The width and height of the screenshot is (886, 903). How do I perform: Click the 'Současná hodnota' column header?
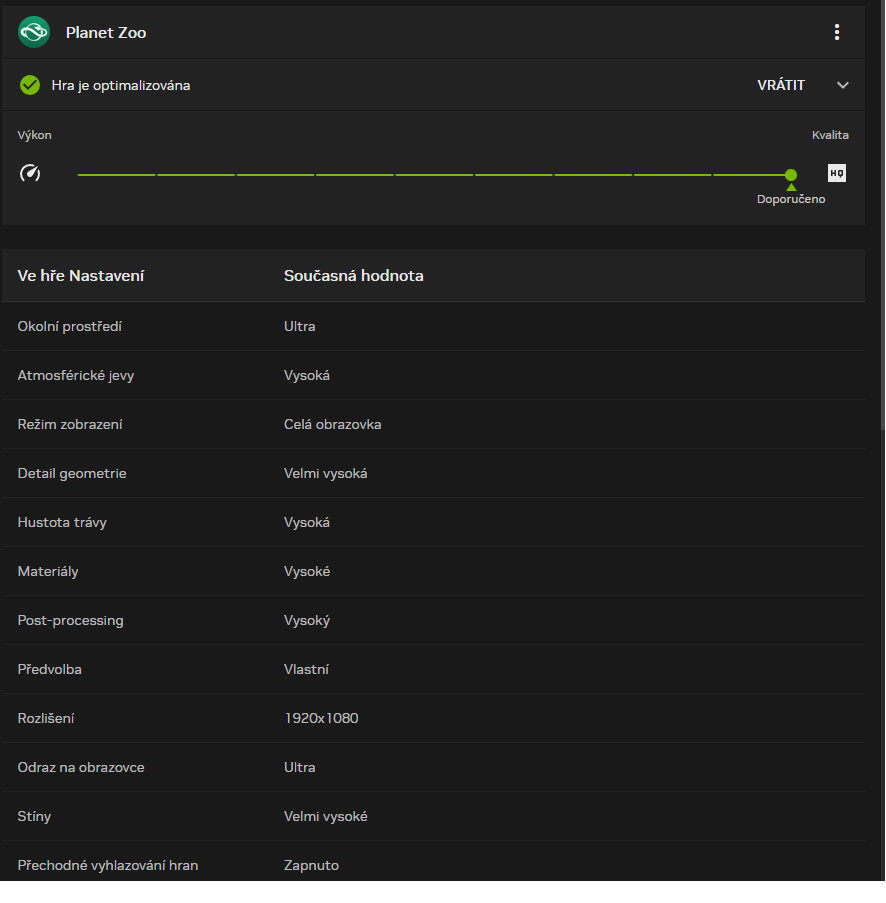pos(354,276)
